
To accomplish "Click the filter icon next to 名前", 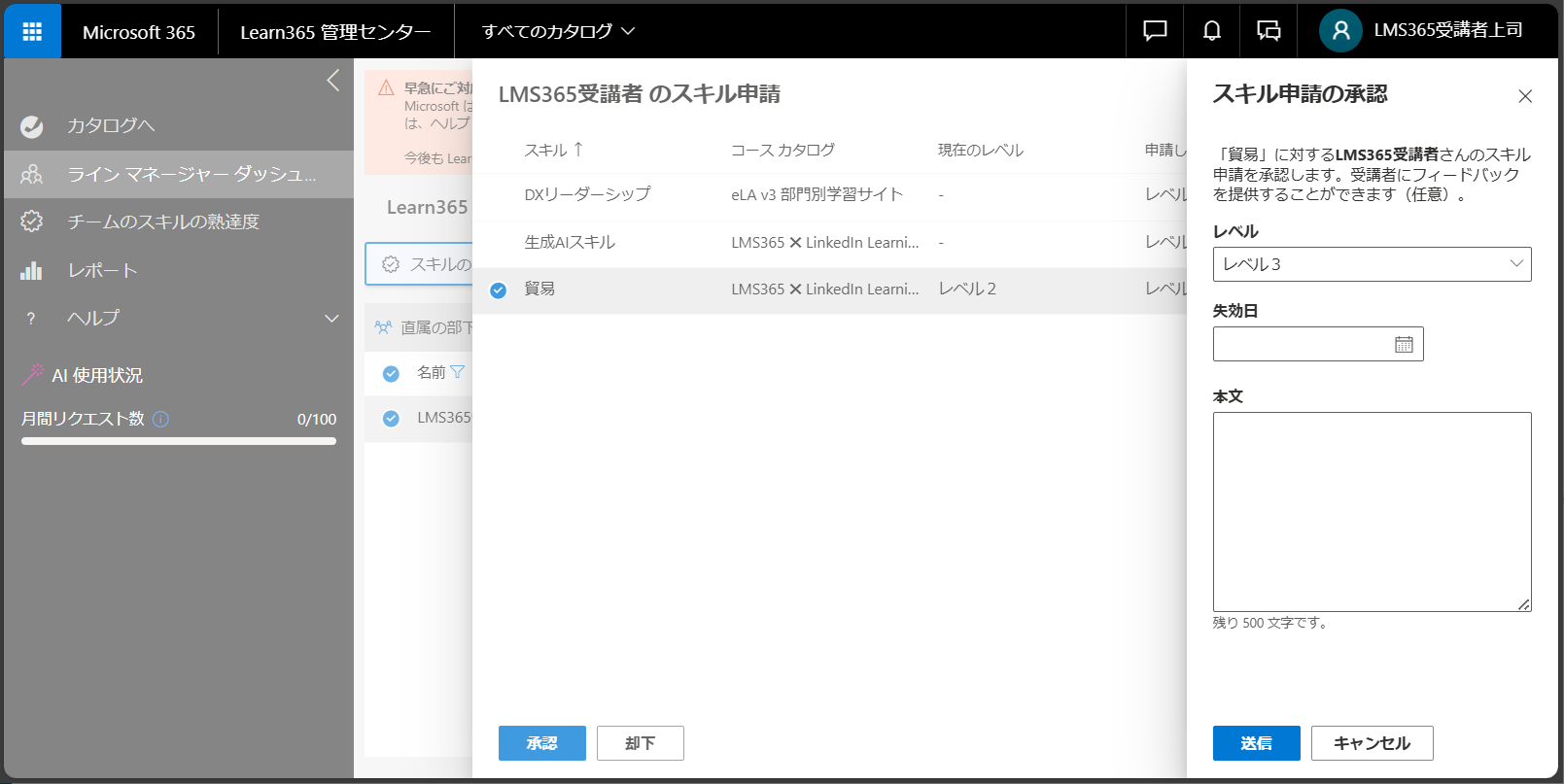I will (x=458, y=372).
